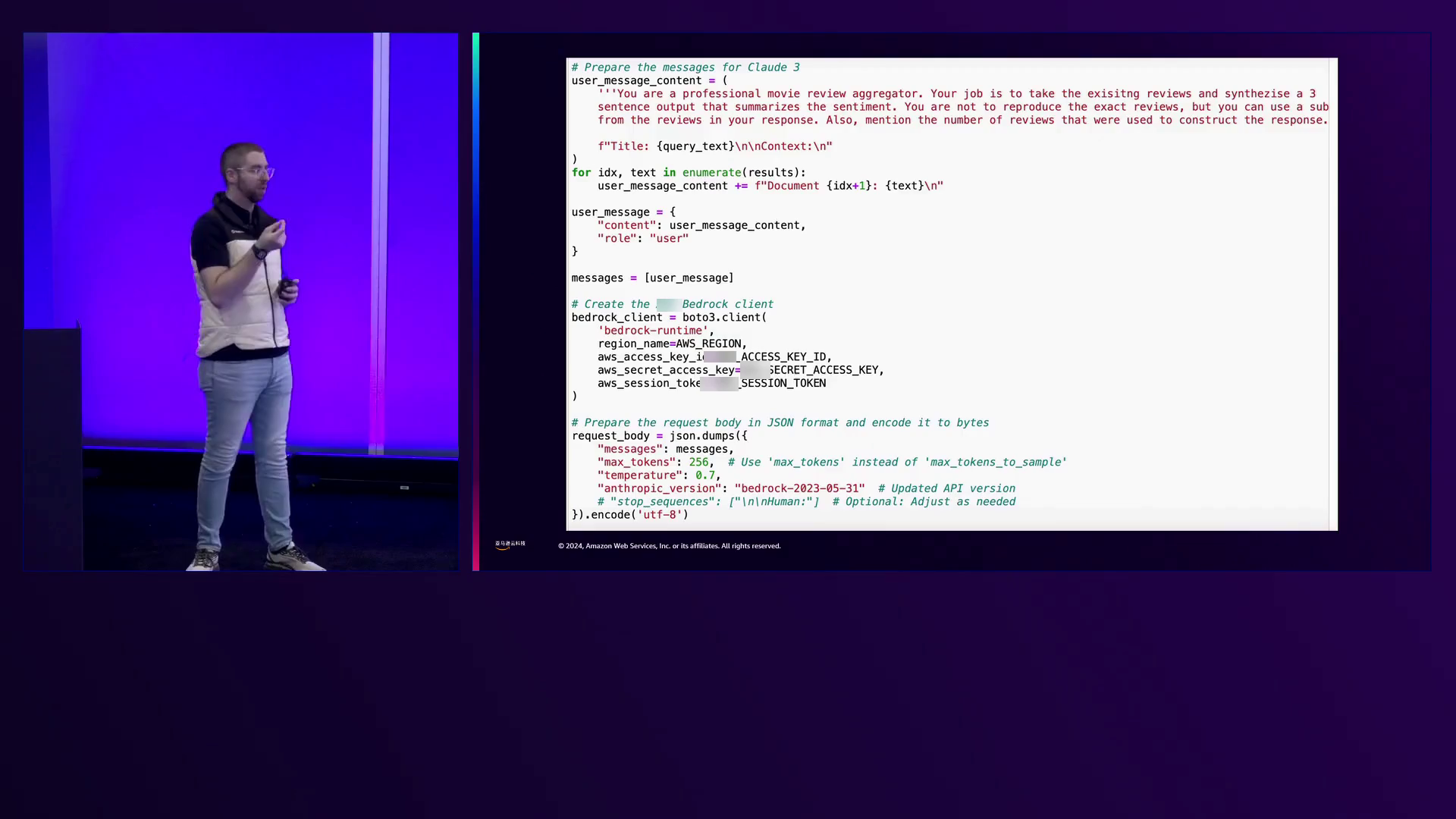The height and width of the screenshot is (819, 1456).
Task: Click the aws_secret_access_key line
Action: click(x=740, y=370)
